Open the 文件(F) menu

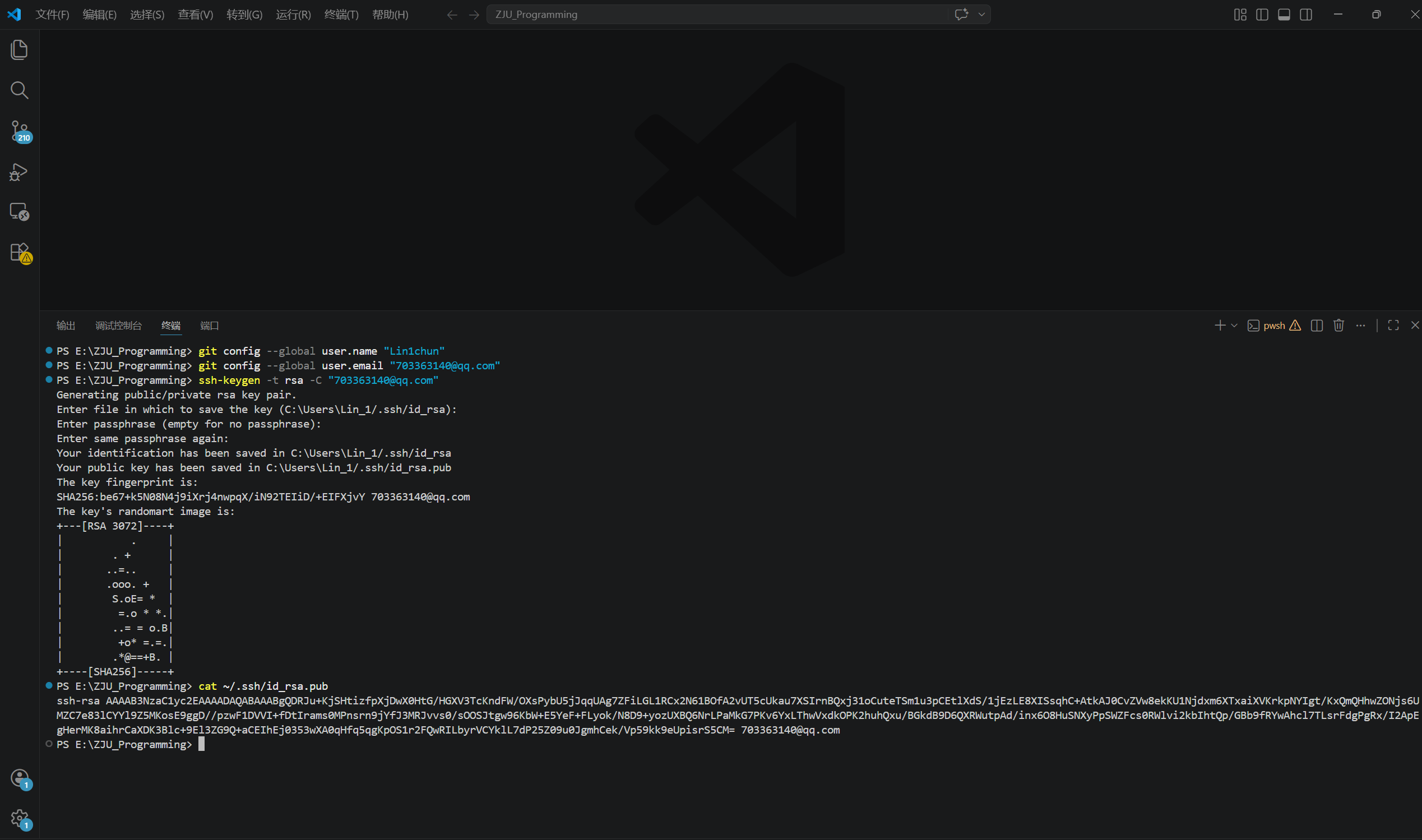pos(52,15)
